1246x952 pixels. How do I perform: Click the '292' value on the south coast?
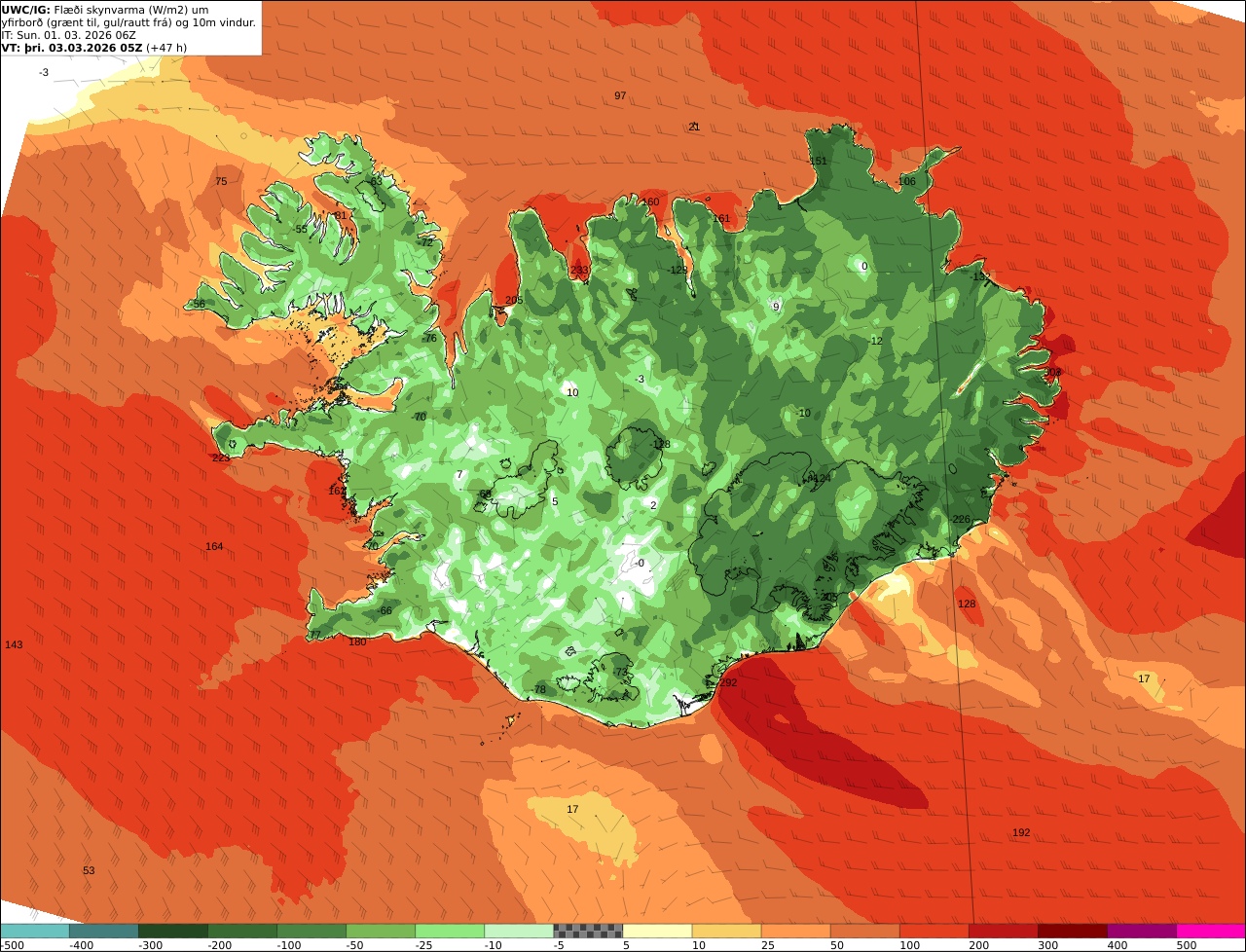(728, 683)
